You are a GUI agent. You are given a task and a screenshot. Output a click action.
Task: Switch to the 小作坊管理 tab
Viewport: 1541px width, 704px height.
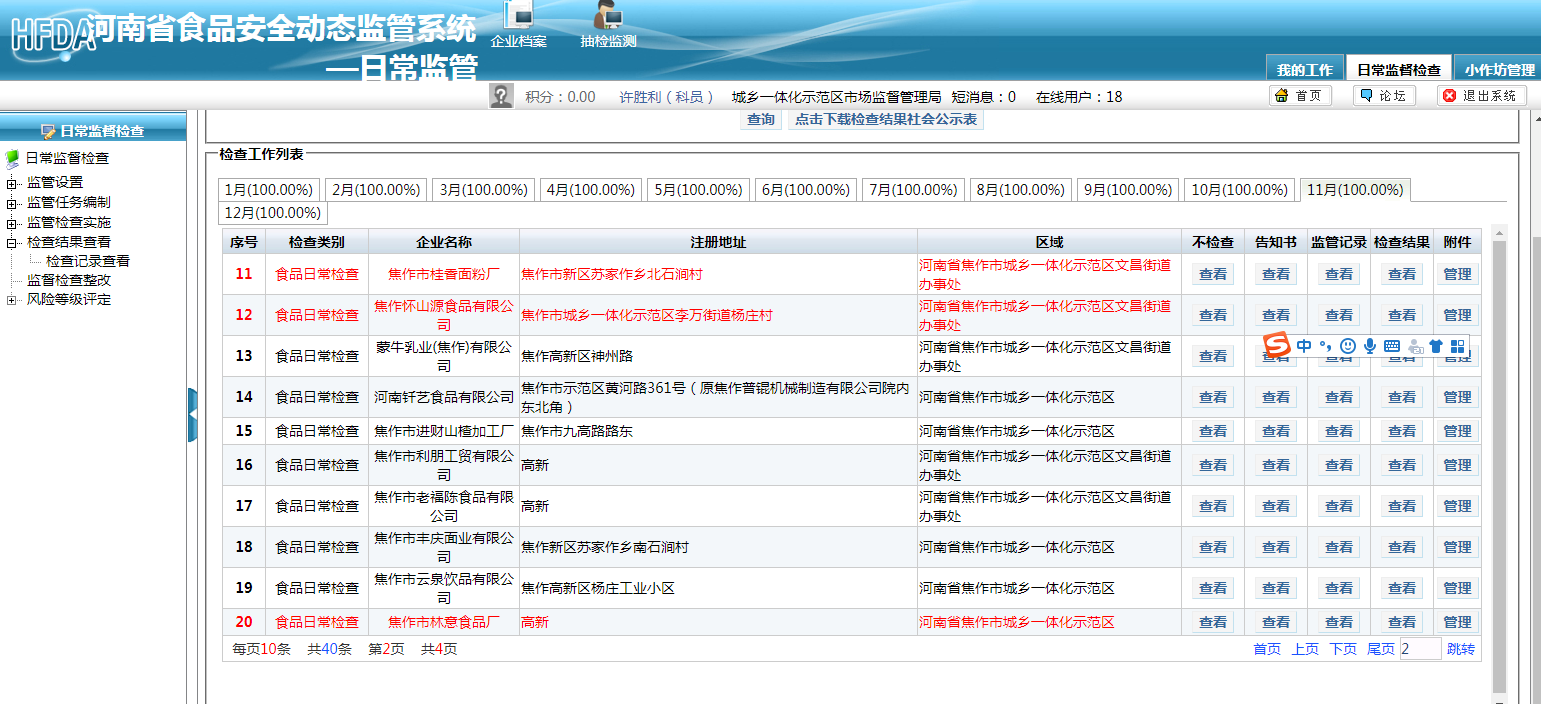click(x=1499, y=69)
